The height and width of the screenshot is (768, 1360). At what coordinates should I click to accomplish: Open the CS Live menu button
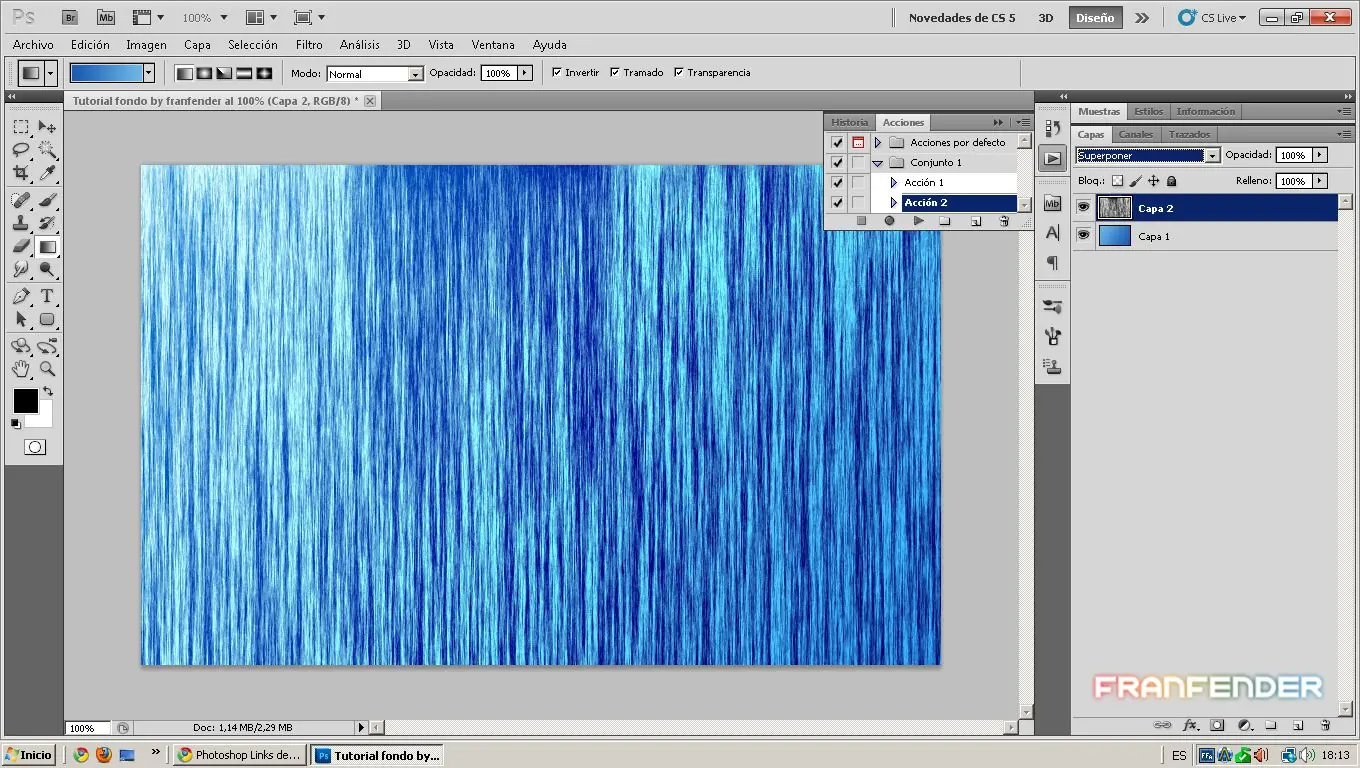[x=1212, y=18]
